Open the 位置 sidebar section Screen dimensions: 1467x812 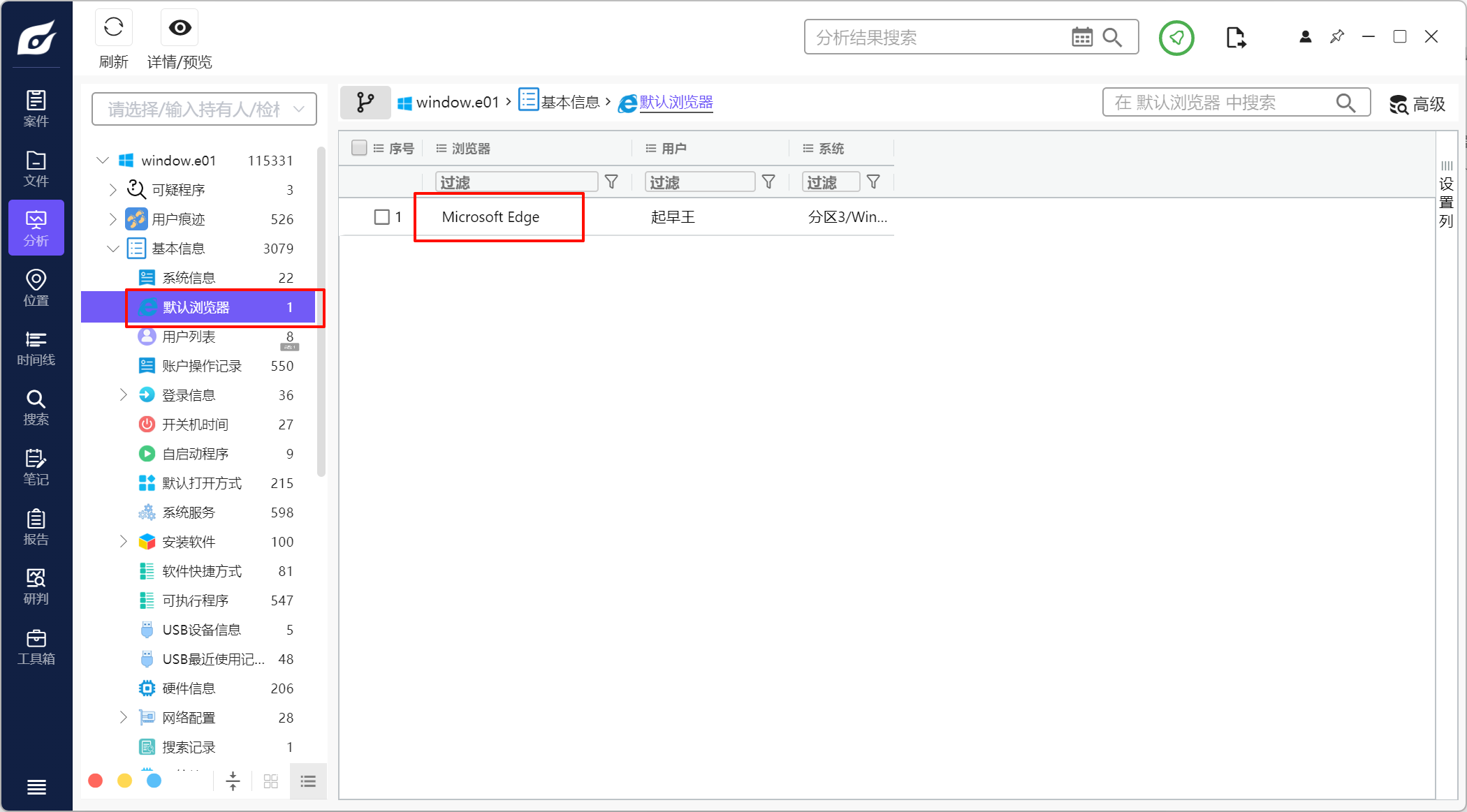36,288
